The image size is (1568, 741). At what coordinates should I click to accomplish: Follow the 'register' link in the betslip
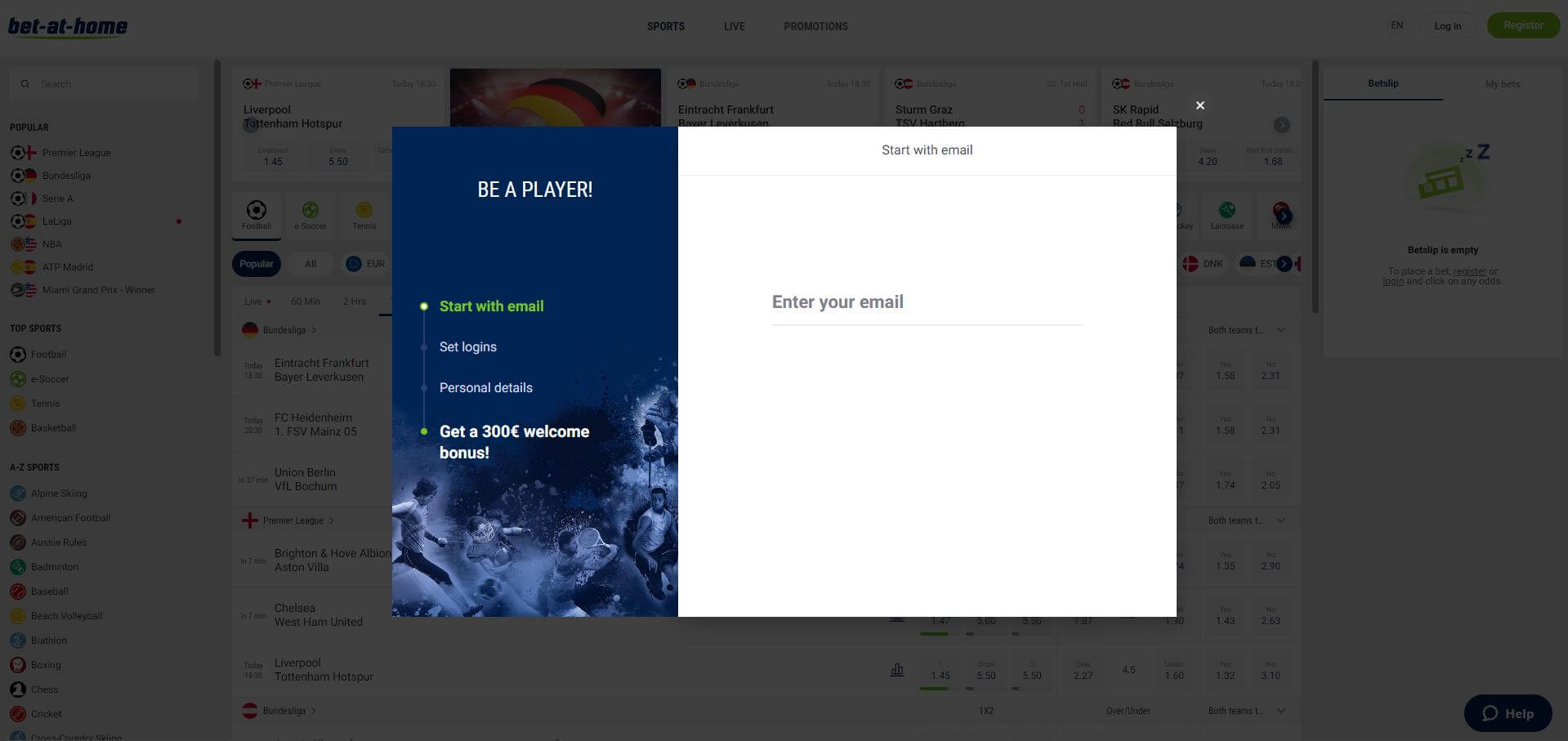coord(1469,270)
